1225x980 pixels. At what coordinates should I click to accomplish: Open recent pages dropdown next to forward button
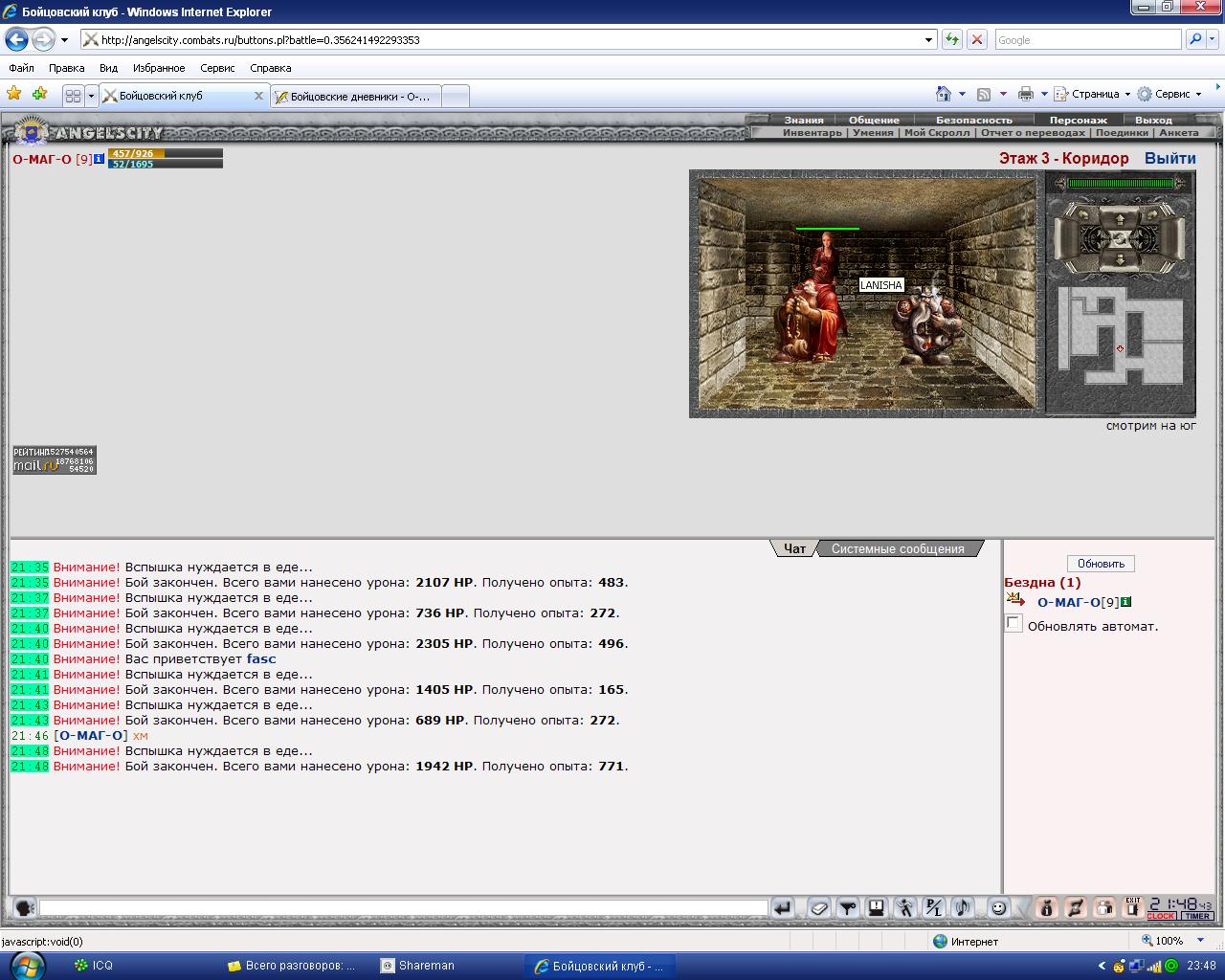(x=64, y=40)
